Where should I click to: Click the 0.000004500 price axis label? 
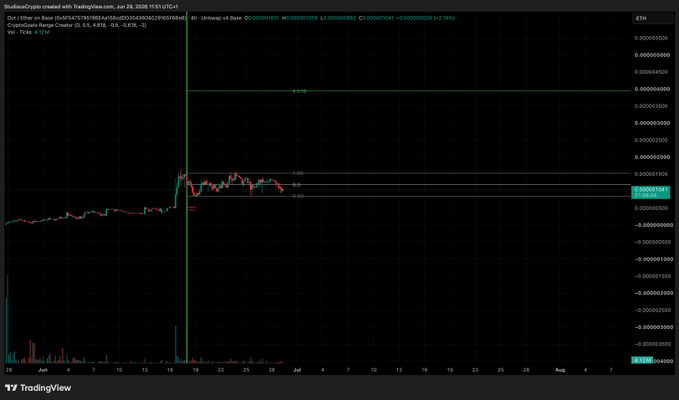click(651, 72)
